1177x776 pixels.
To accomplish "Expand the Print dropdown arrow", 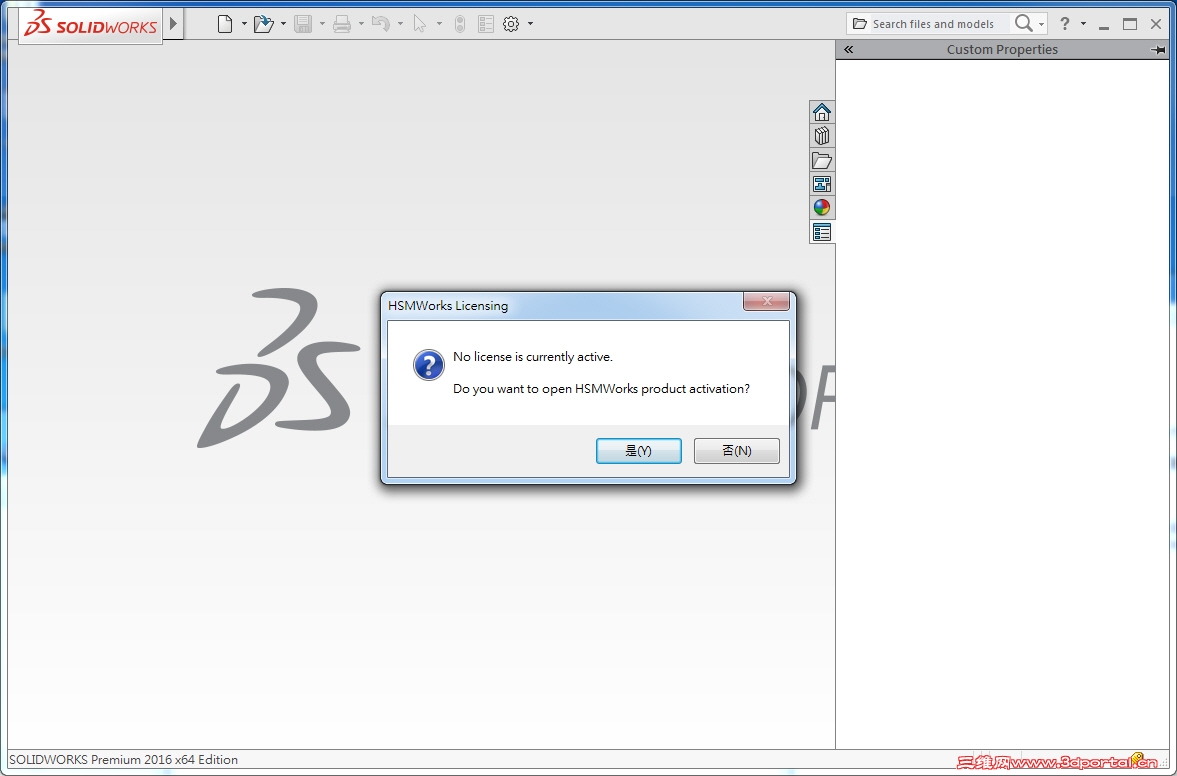I will 361,24.
